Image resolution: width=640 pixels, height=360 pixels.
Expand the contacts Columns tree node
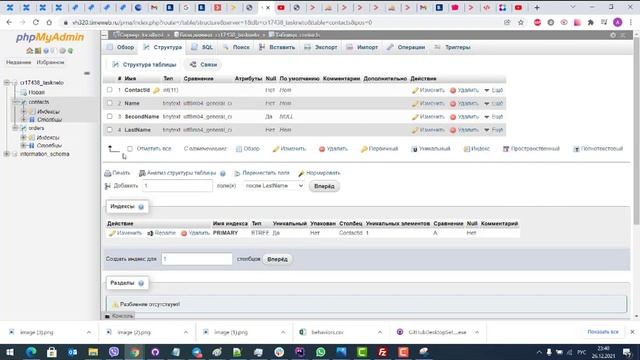(23, 120)
